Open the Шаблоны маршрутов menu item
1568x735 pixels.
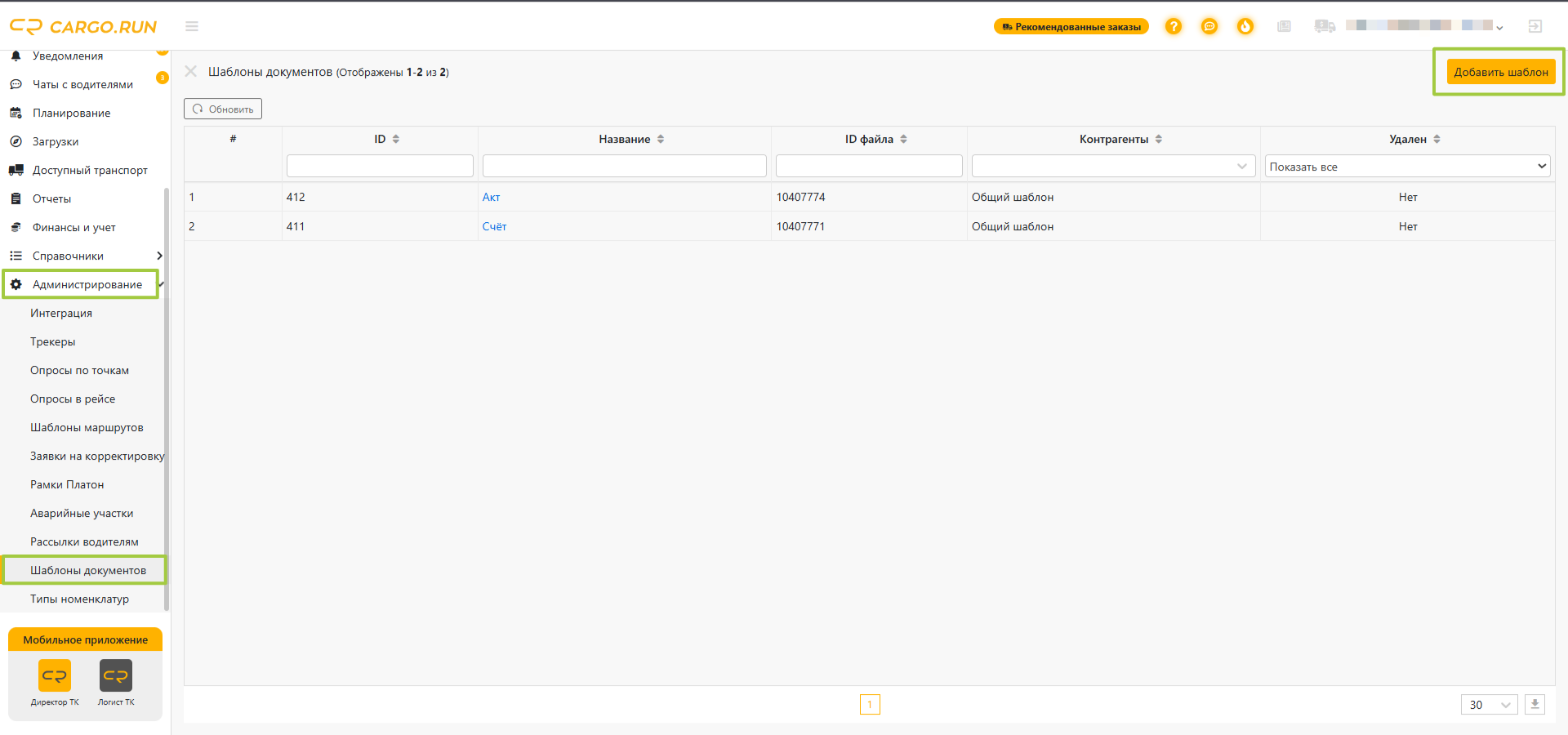(87, 427)
